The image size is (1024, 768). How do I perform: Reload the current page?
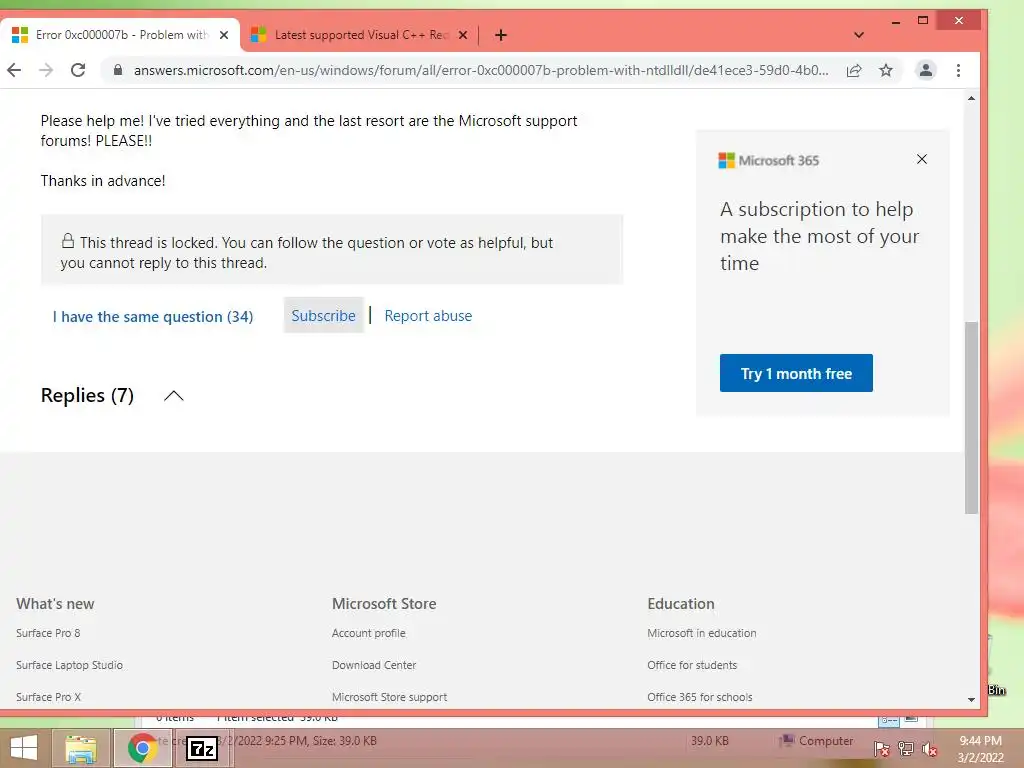(x=78, y=70)
